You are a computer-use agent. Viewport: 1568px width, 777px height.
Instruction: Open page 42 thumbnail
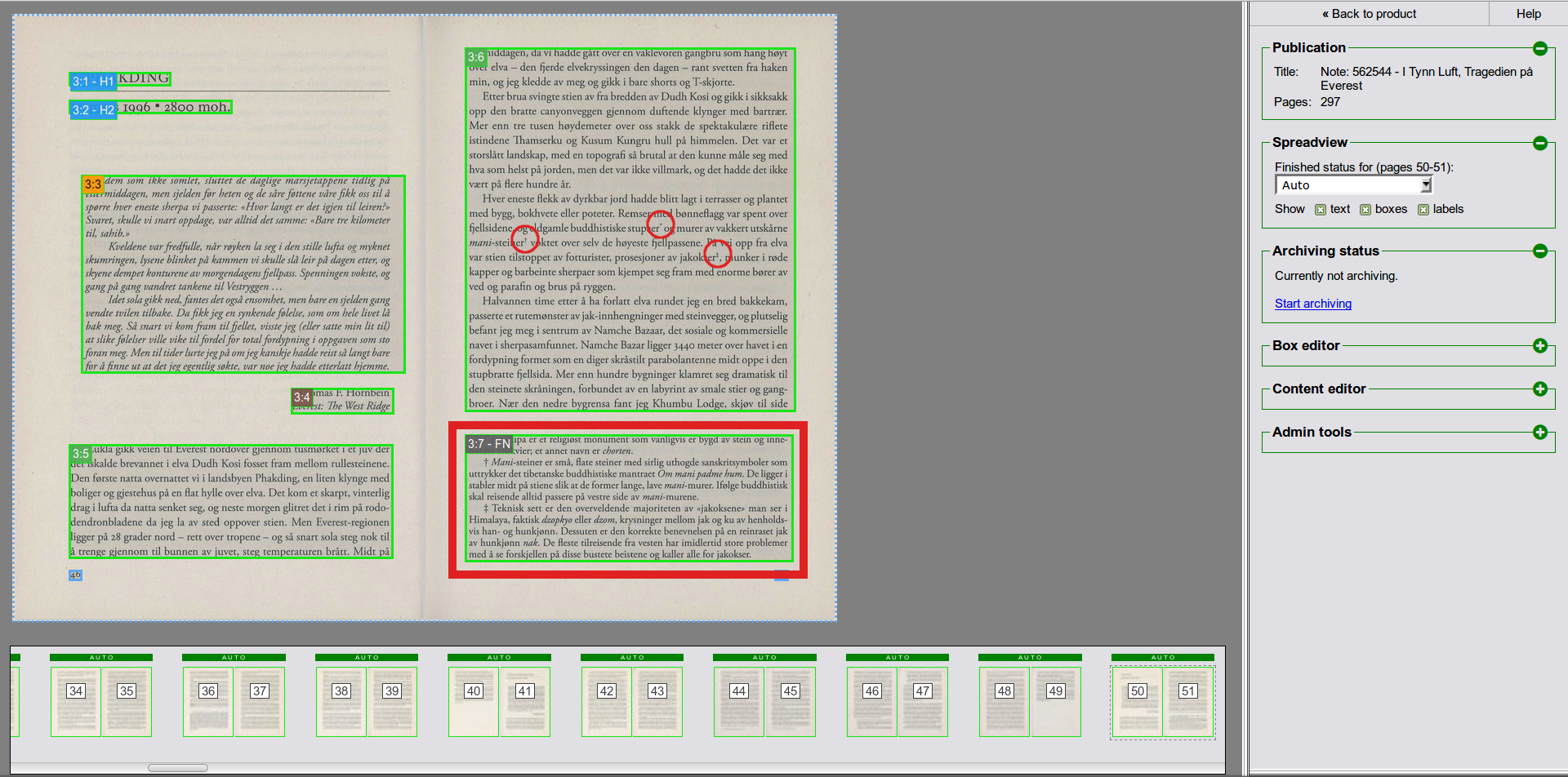point(606,702)
